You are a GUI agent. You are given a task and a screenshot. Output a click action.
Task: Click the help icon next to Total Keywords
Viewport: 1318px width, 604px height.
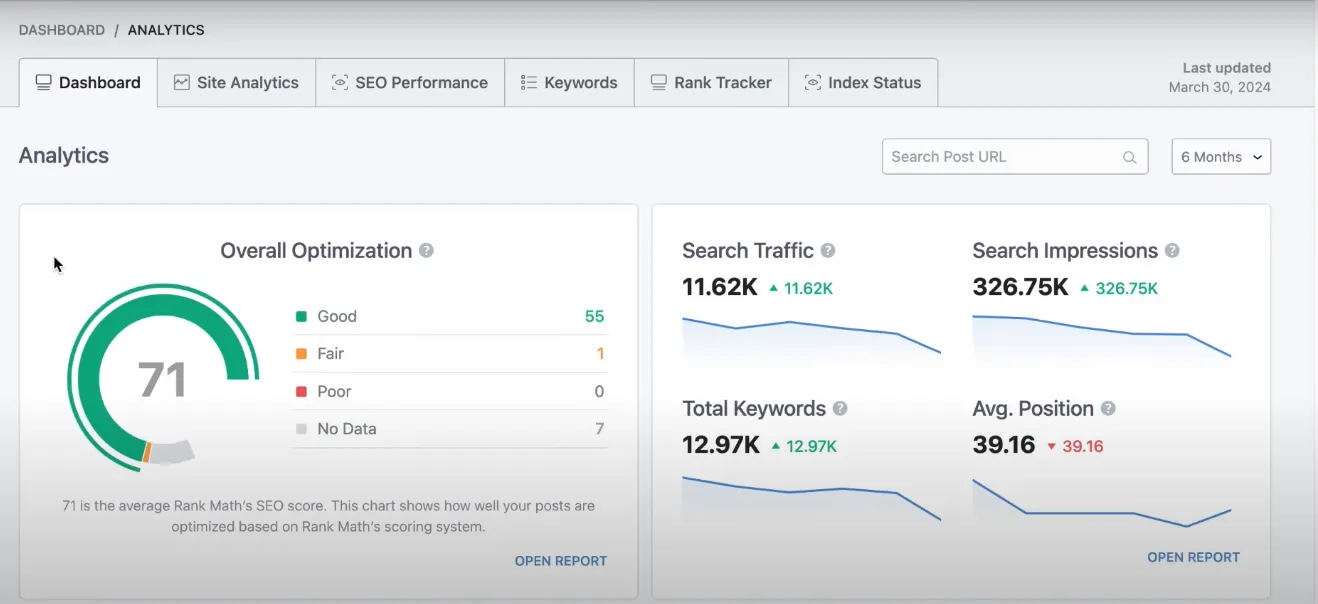(x=840, y=409)
